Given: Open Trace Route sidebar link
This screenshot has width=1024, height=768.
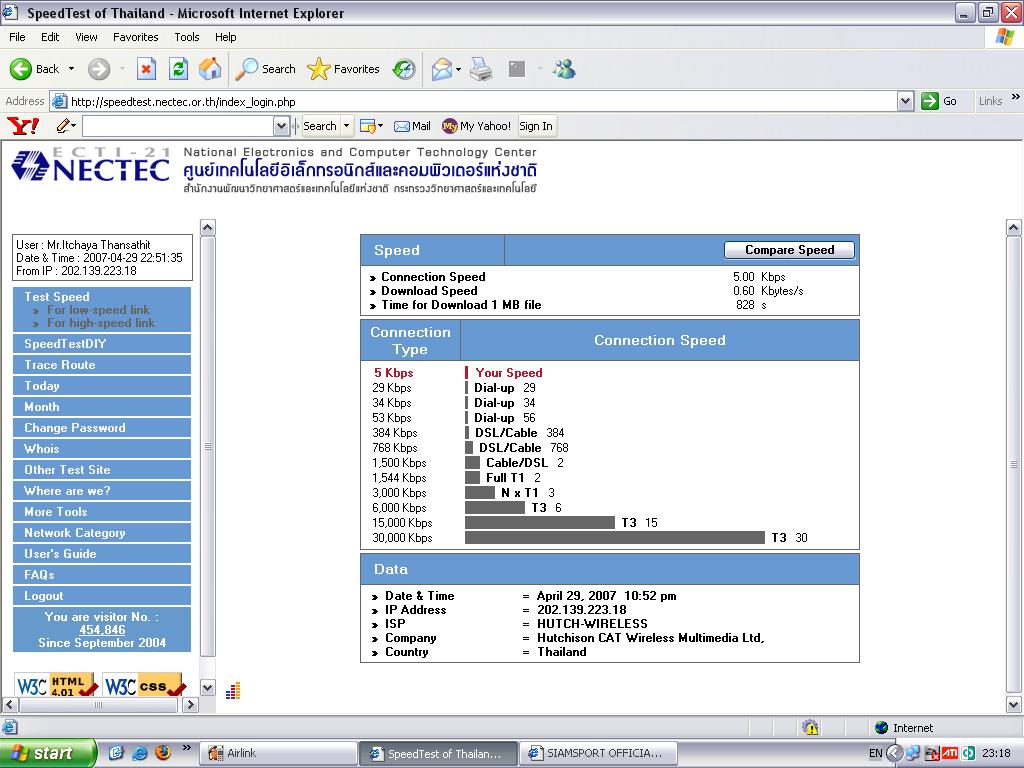Looking at the screenshot, I should click(102, 364).
